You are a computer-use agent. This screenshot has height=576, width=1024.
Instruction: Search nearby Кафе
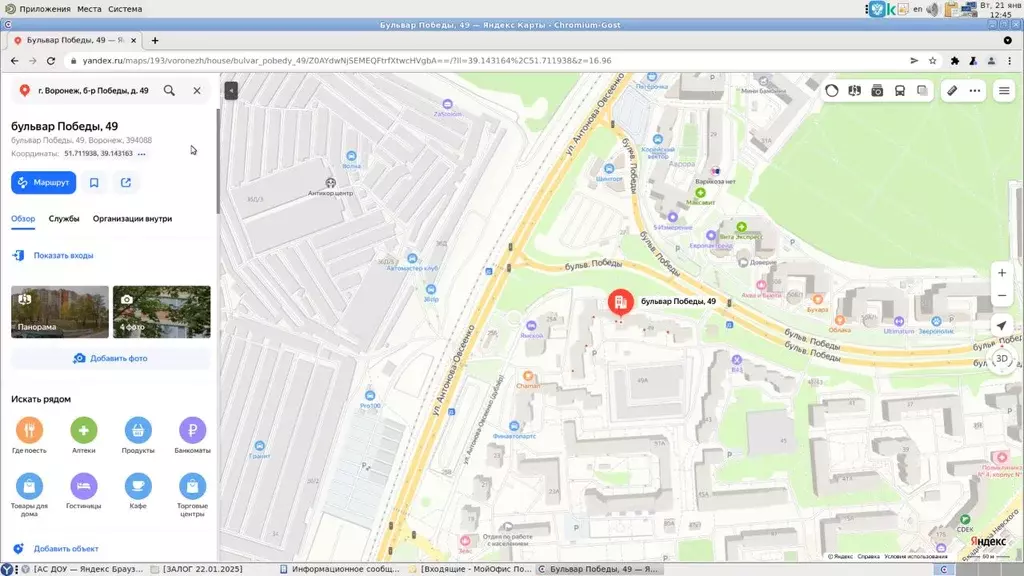pos(138,491)
